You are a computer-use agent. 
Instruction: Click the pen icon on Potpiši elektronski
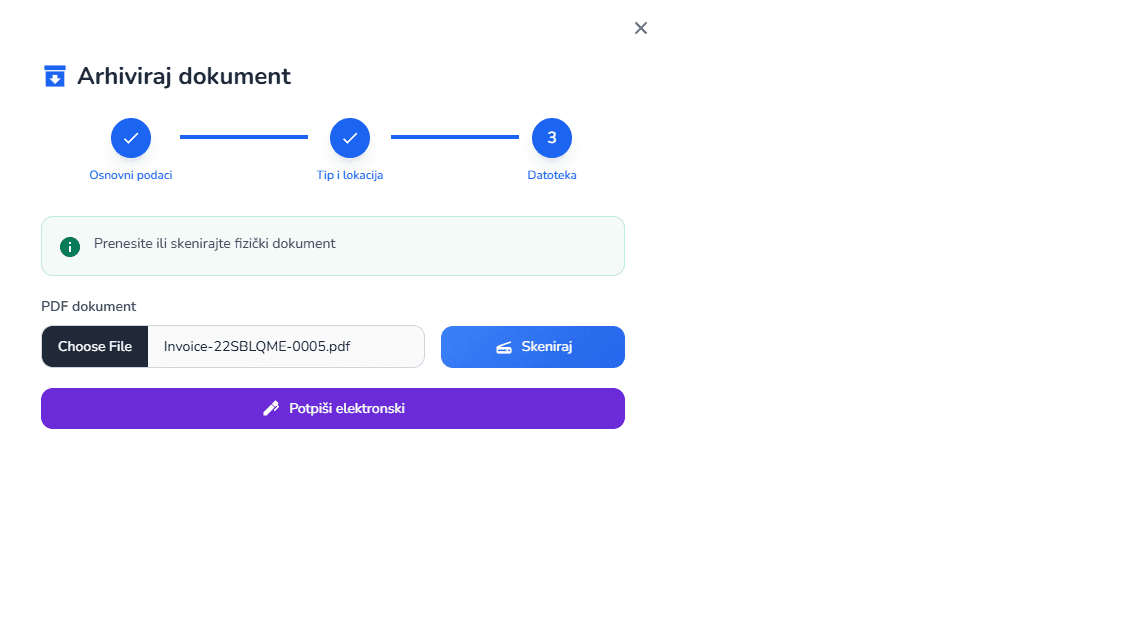[271, 409]
